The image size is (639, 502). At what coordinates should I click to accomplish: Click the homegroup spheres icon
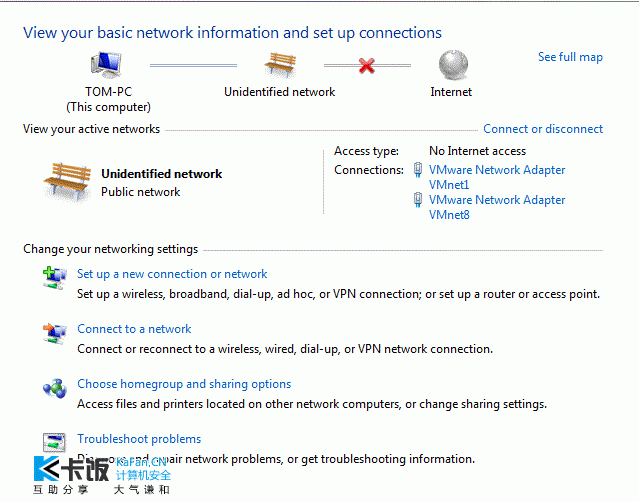(55, 388)
